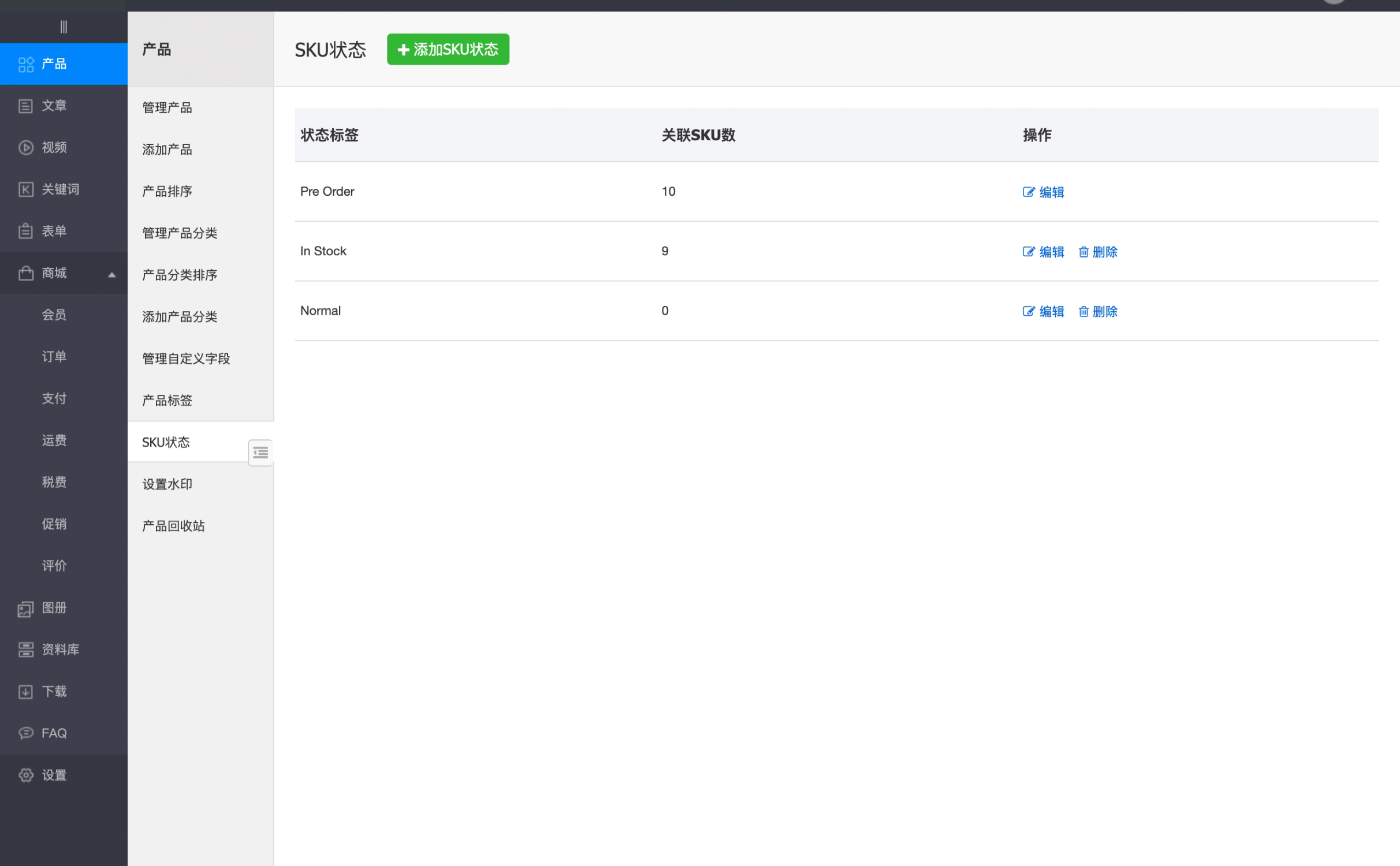1400x866 pixels.
Task: Open the 视频 video section icon
Action: [25, 148]
